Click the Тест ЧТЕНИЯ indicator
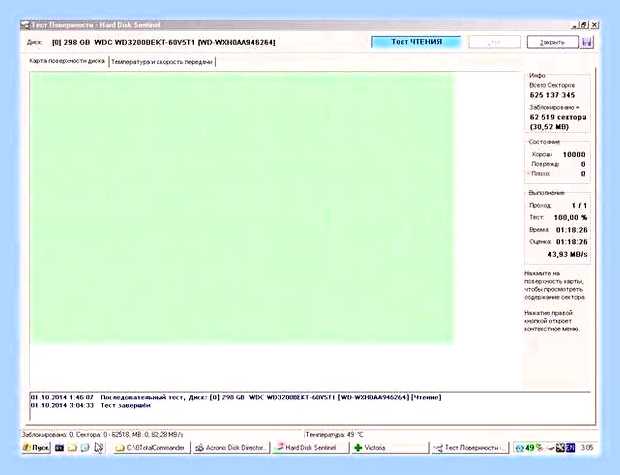The width and height of the screenshot is (620, 475). (416, 42)
